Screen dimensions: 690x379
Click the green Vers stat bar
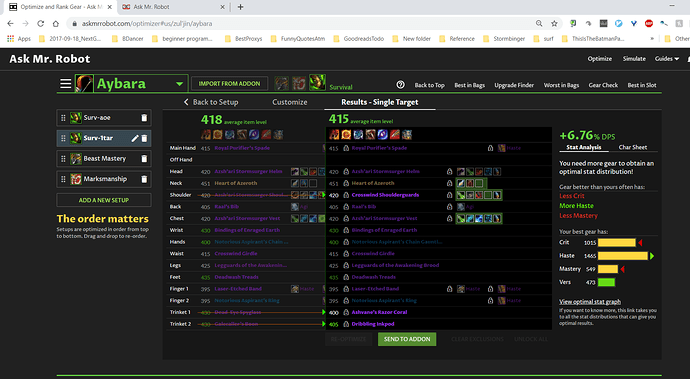pos(606,282)
